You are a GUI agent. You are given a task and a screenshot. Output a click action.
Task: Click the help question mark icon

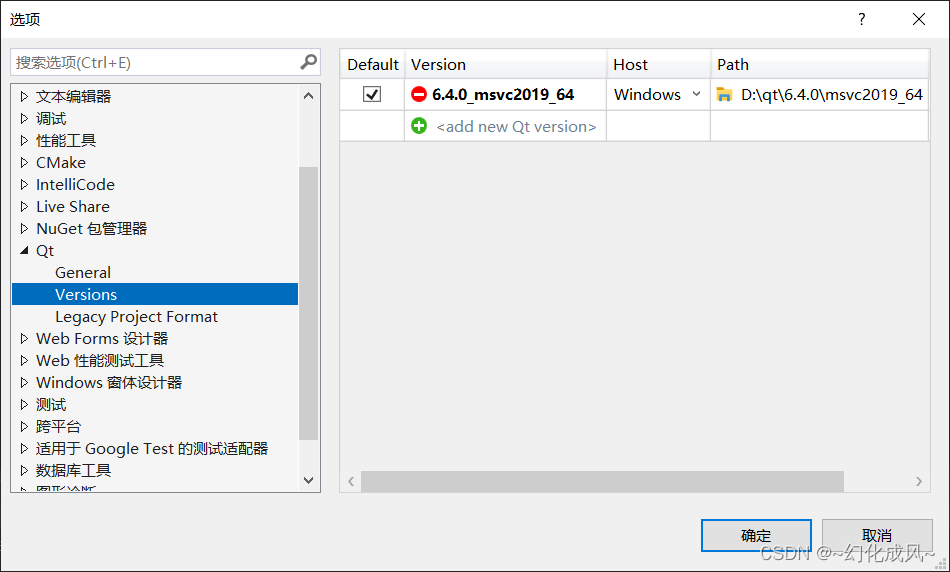click(861, 19)
